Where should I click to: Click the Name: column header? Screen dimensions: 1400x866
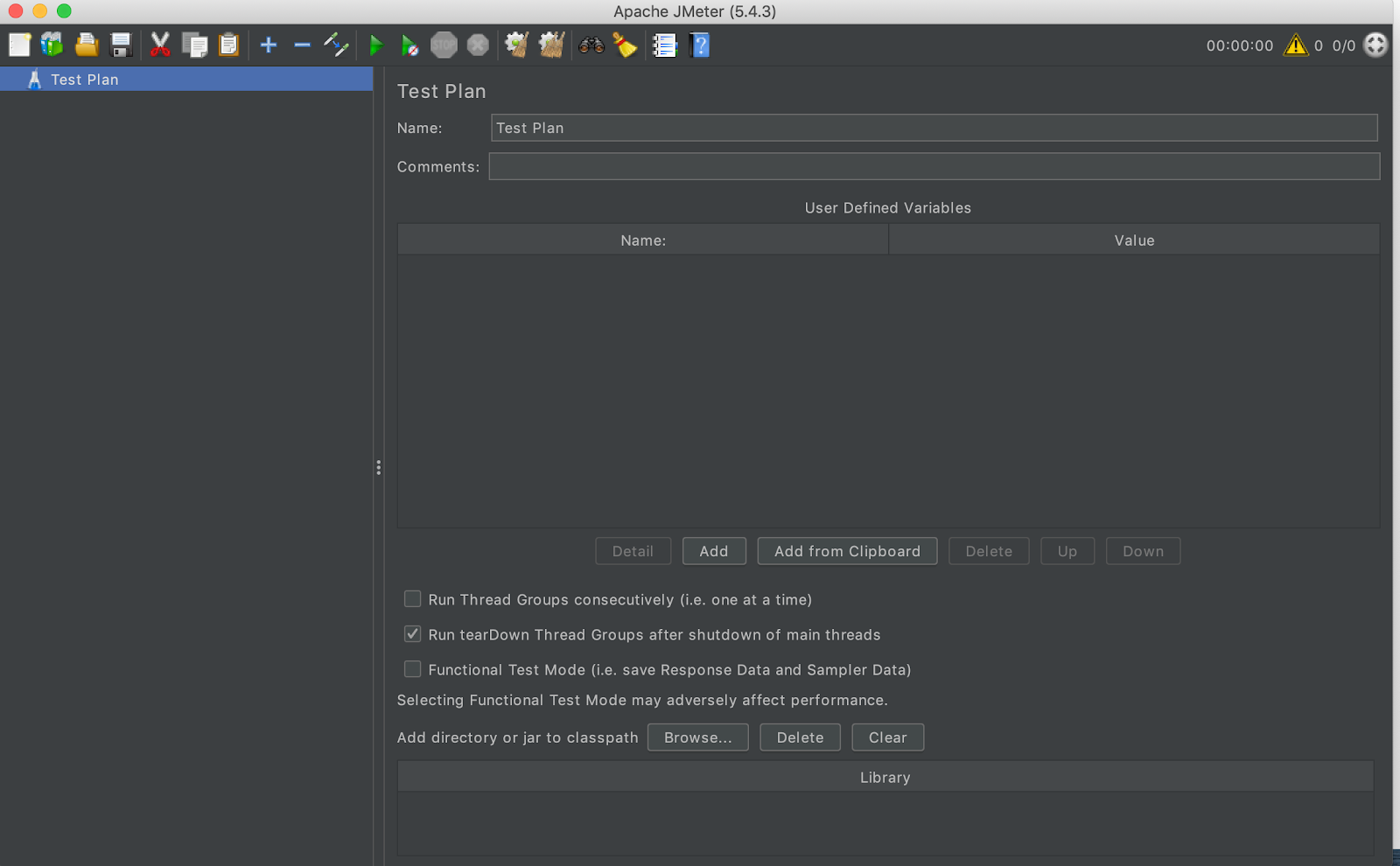pos(643,240)
